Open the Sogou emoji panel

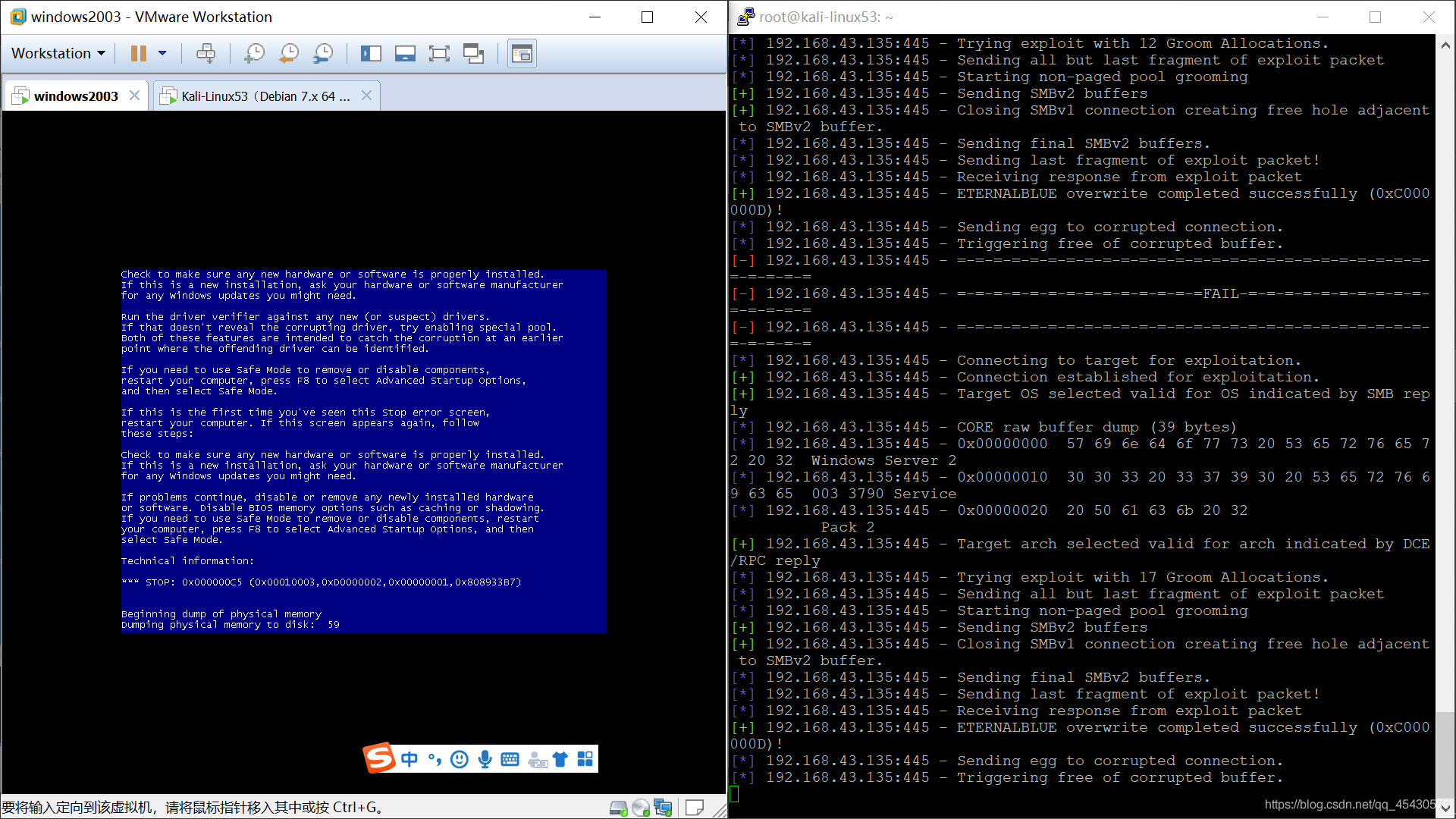coord(460,759)
